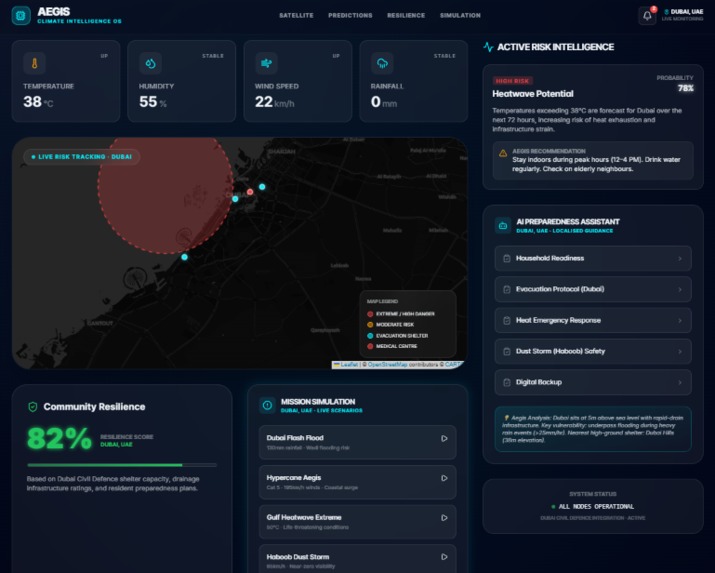Click the Evacuation Shelter legend swatch
This screenshot has height=573, width=715.
(370, 336)
